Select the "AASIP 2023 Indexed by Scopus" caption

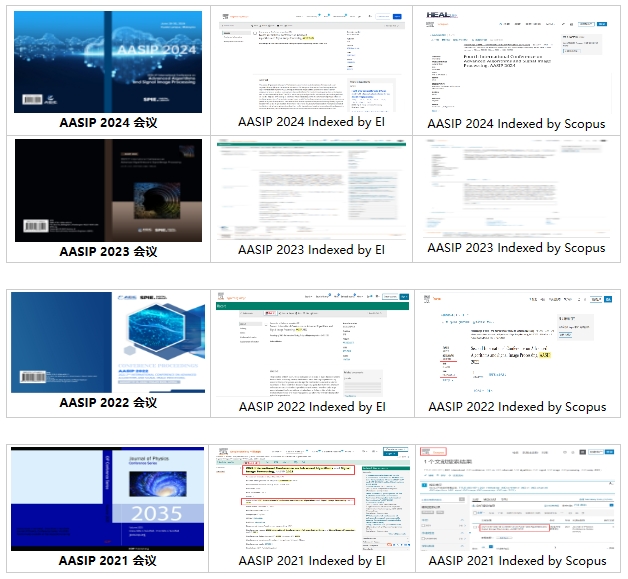click(x=516, y=248)
